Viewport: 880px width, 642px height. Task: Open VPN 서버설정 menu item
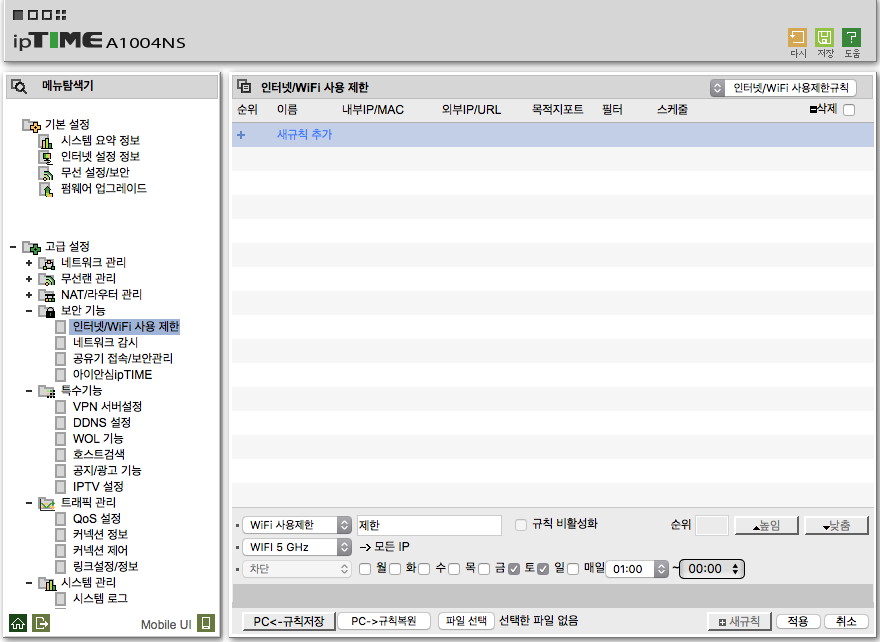point(107,407)
